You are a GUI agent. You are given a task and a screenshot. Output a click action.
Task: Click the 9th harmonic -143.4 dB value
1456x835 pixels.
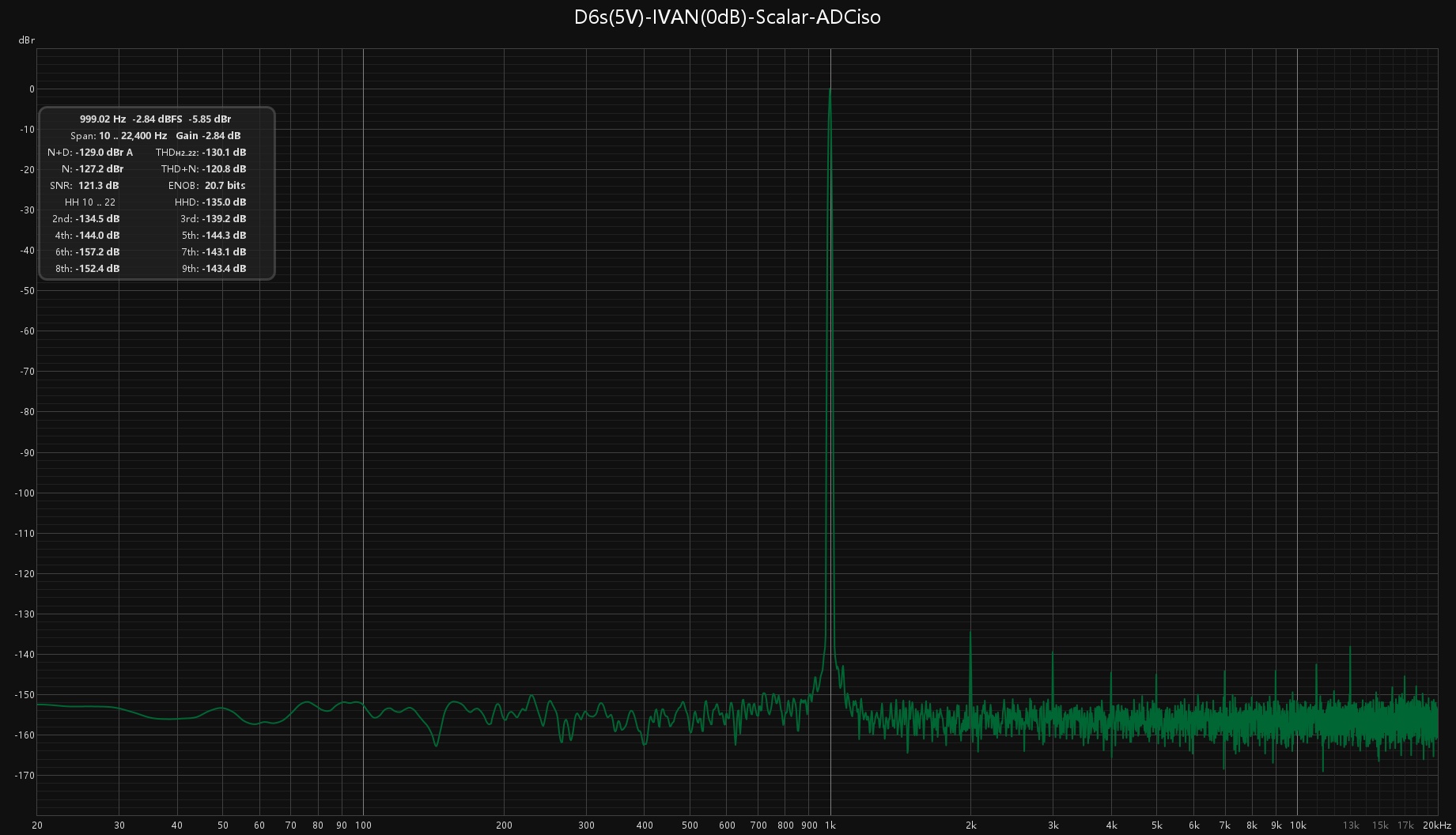click(224, 268)
